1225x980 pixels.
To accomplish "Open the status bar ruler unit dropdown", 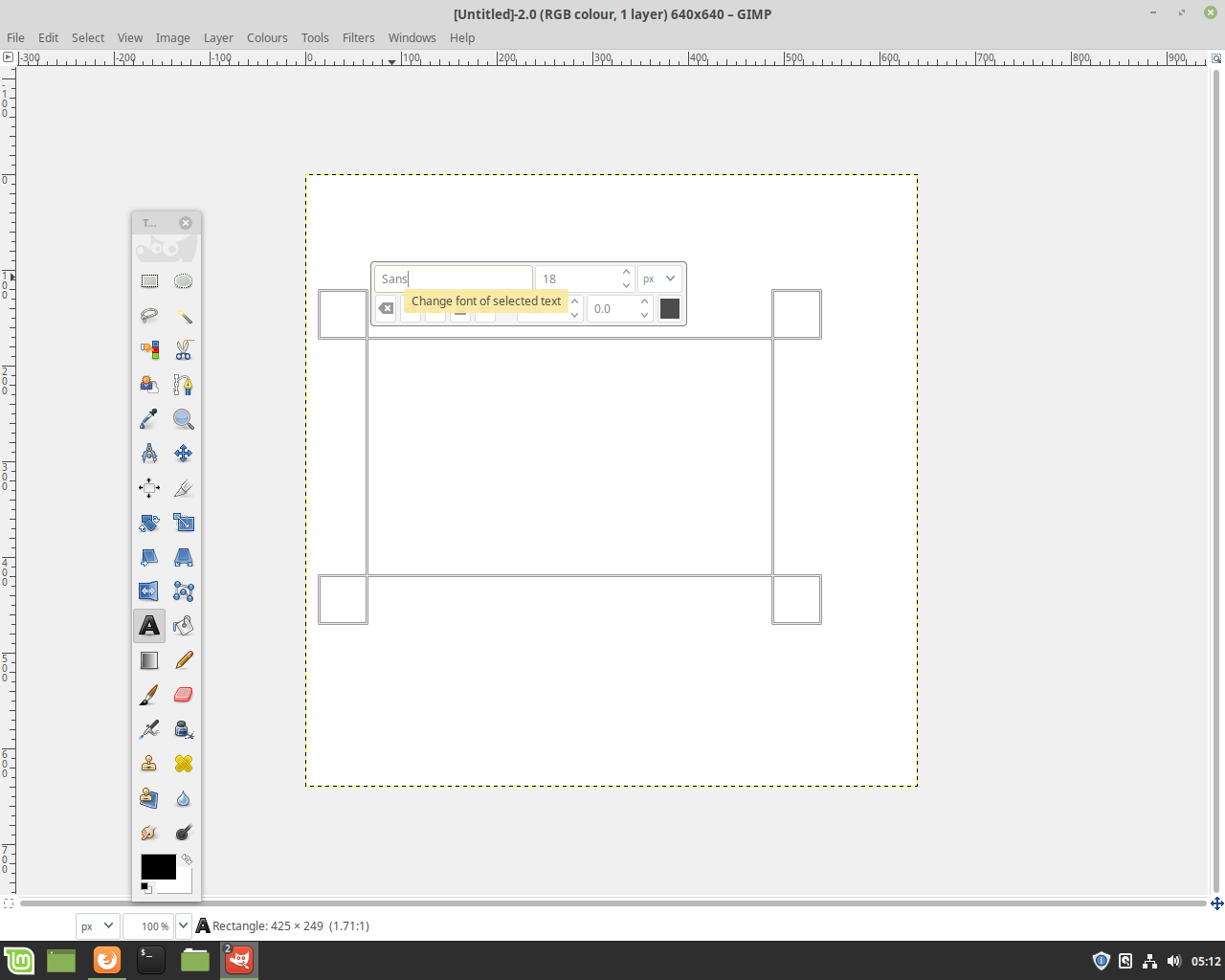I will tap(97, 926).
